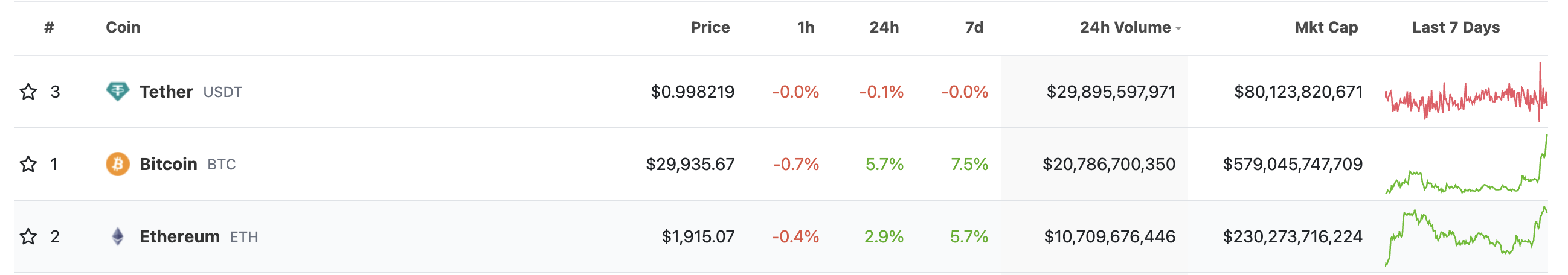Screen dimensions: 1568x275
Task: Click the Tether coin logo icon
Action: pos(117,91)
